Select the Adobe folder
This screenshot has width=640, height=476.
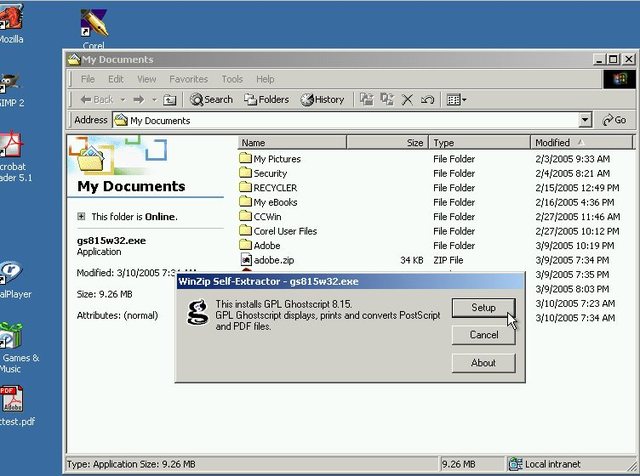click(260, 245)
